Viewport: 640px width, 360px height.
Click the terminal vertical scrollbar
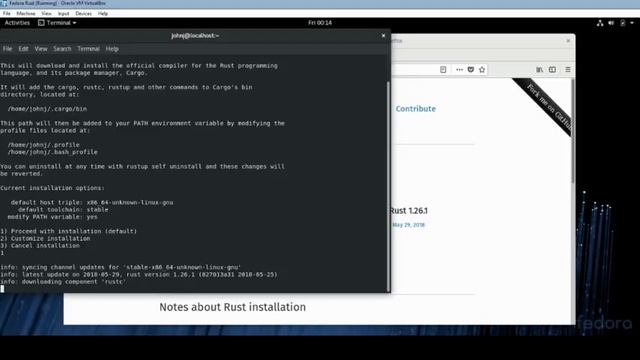point(388,186)
